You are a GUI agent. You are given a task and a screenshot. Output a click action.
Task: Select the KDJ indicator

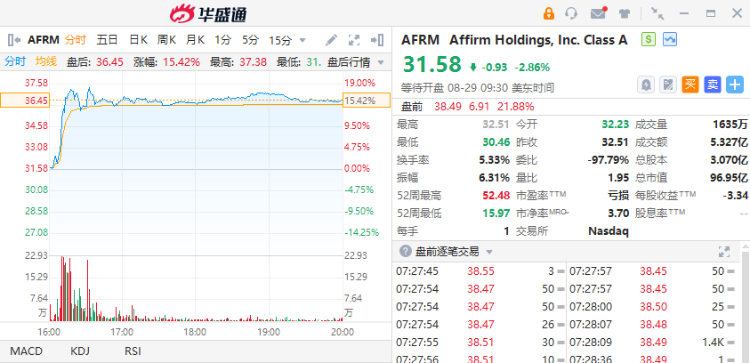point(80,351)
